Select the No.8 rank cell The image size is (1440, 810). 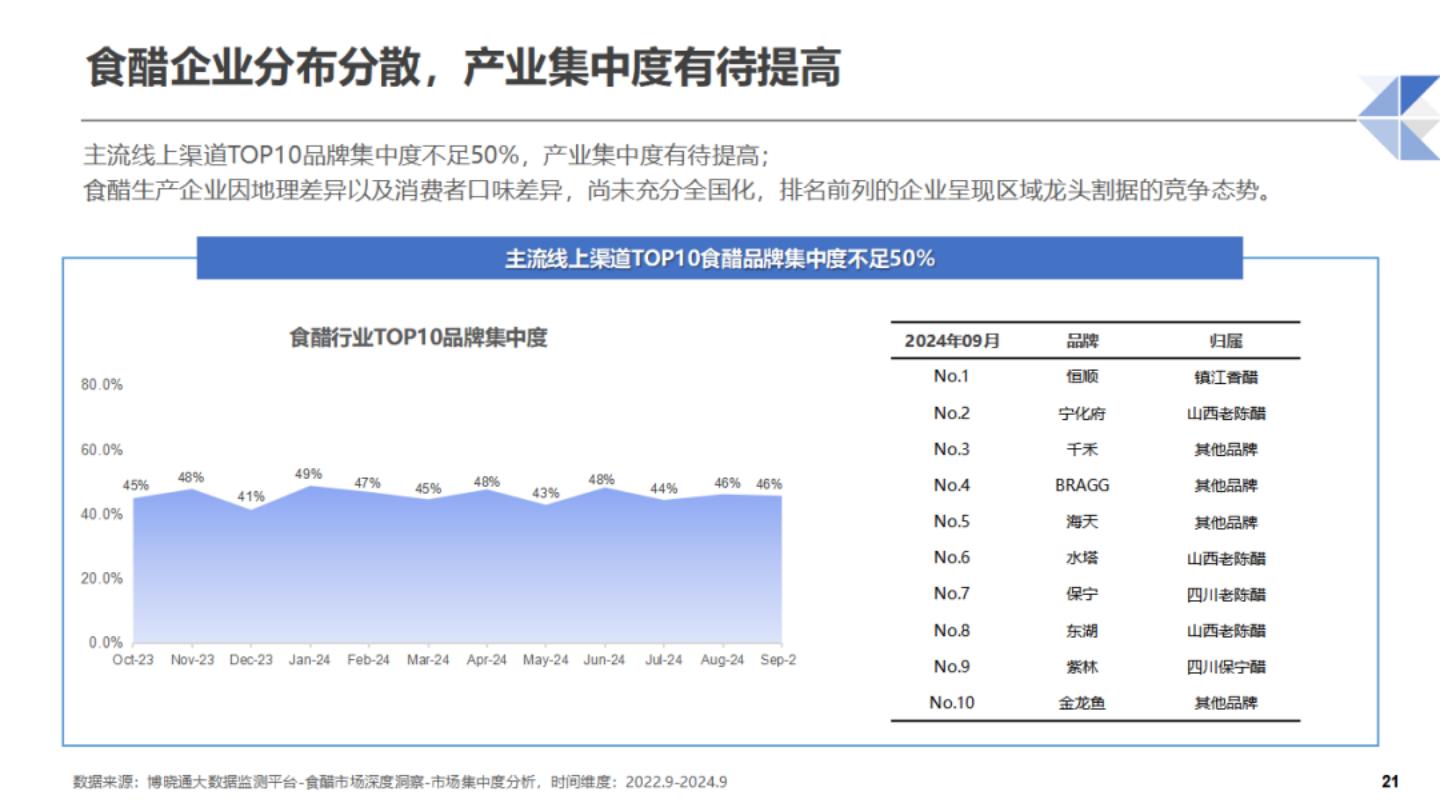pyautogui.click(x=952, y=630)
